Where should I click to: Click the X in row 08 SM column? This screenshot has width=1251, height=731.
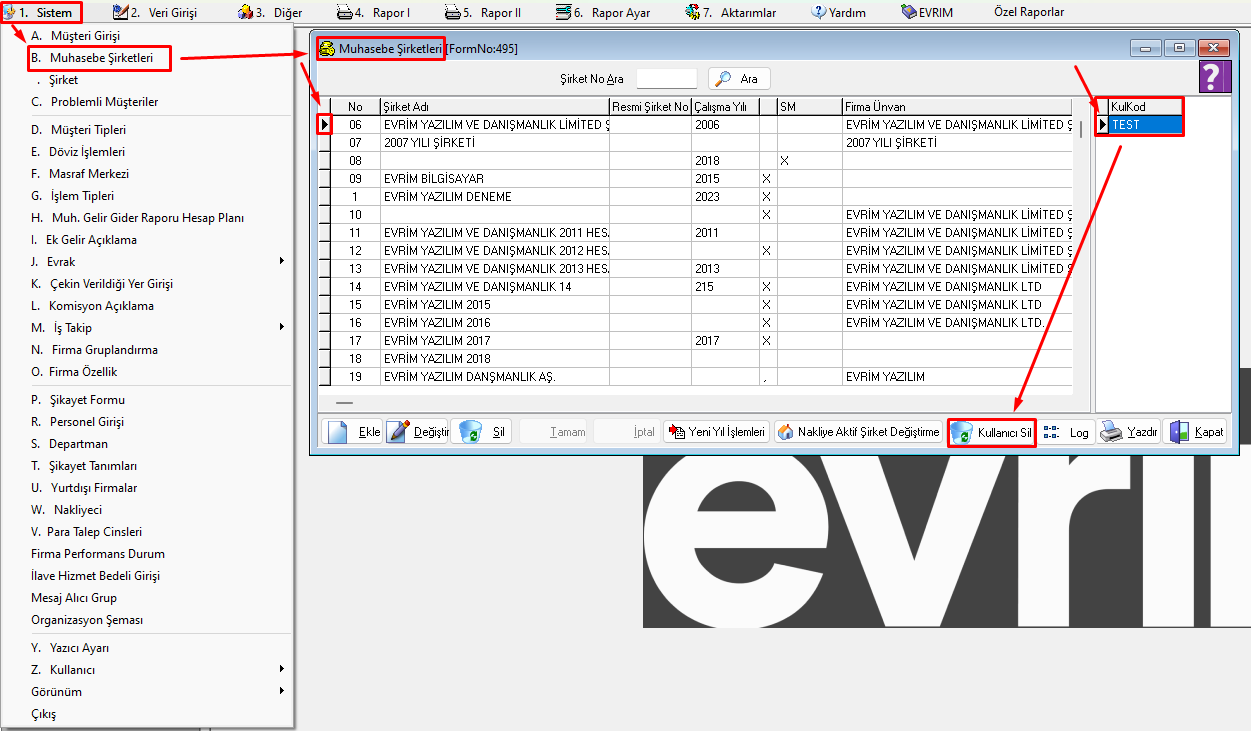[785, 161]
